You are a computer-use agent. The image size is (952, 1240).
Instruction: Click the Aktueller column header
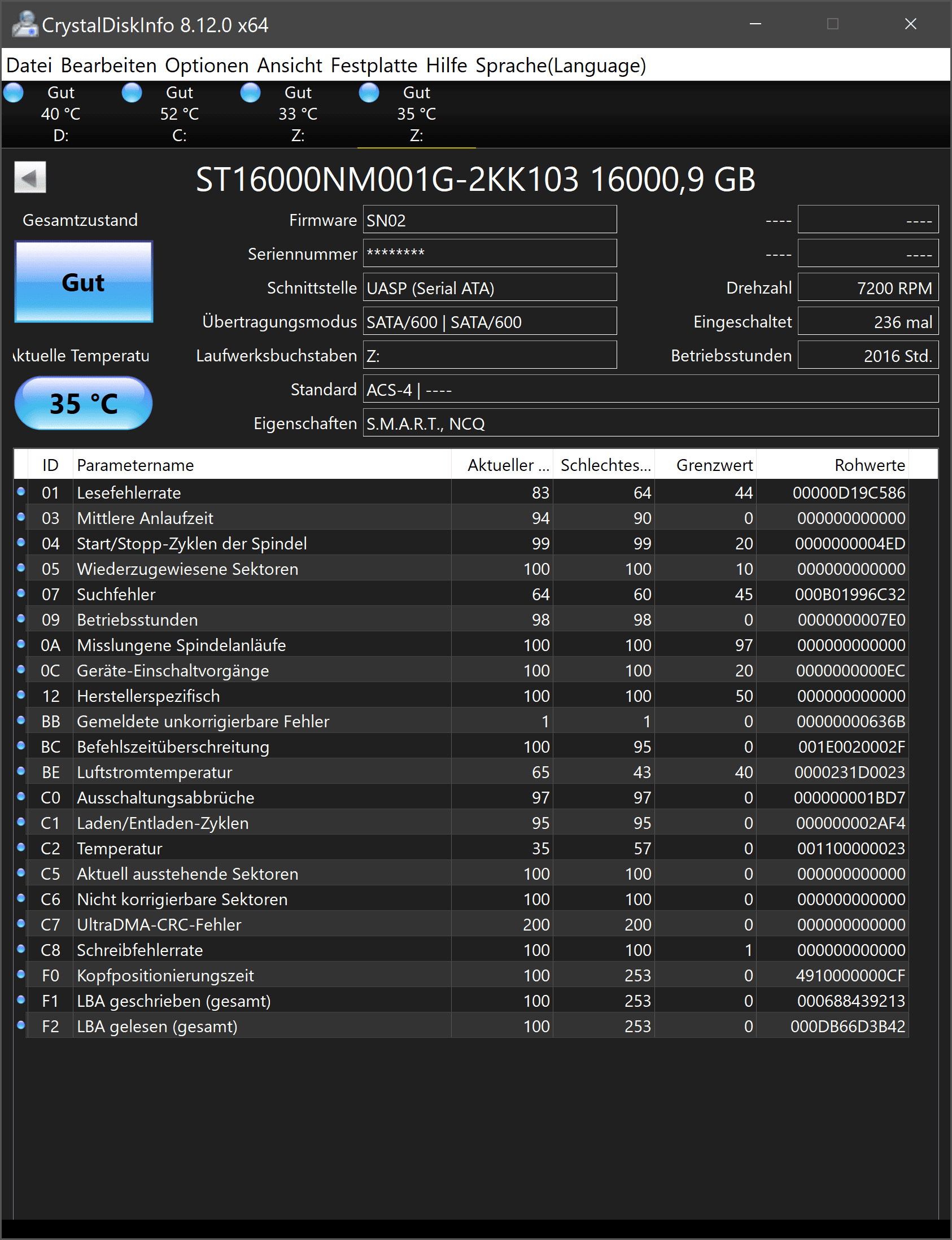coord(502,465)
